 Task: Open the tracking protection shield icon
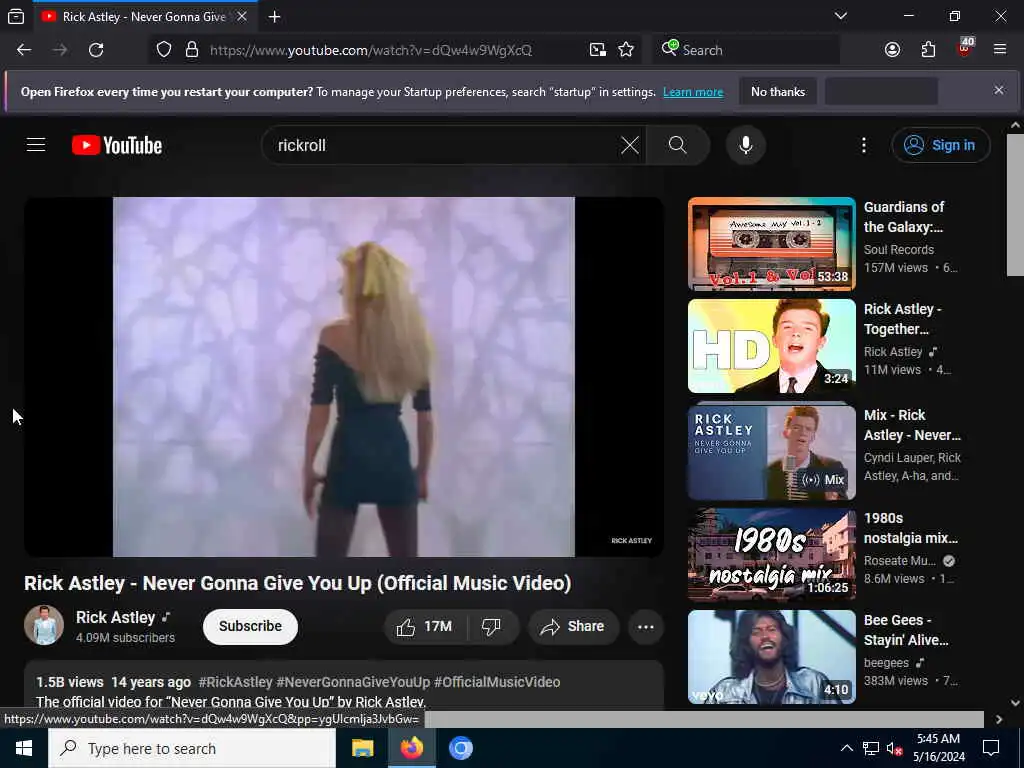click(164, 50)
